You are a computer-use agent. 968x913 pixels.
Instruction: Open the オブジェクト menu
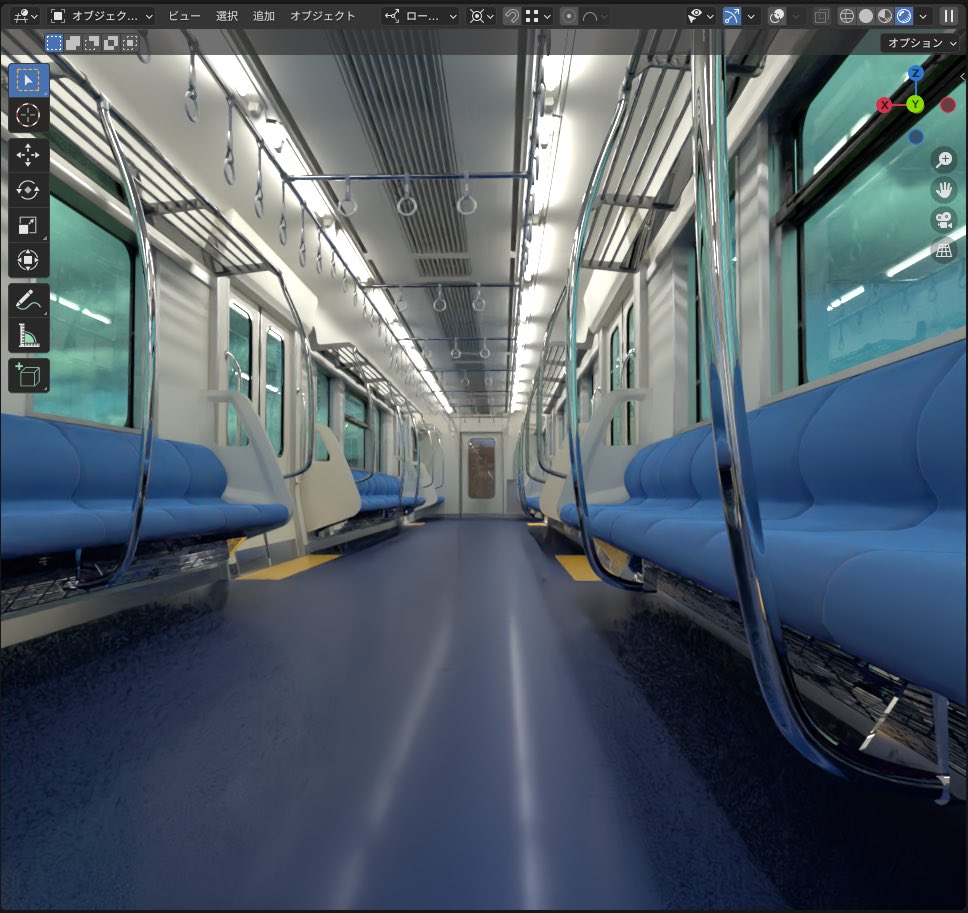(323, 16)
